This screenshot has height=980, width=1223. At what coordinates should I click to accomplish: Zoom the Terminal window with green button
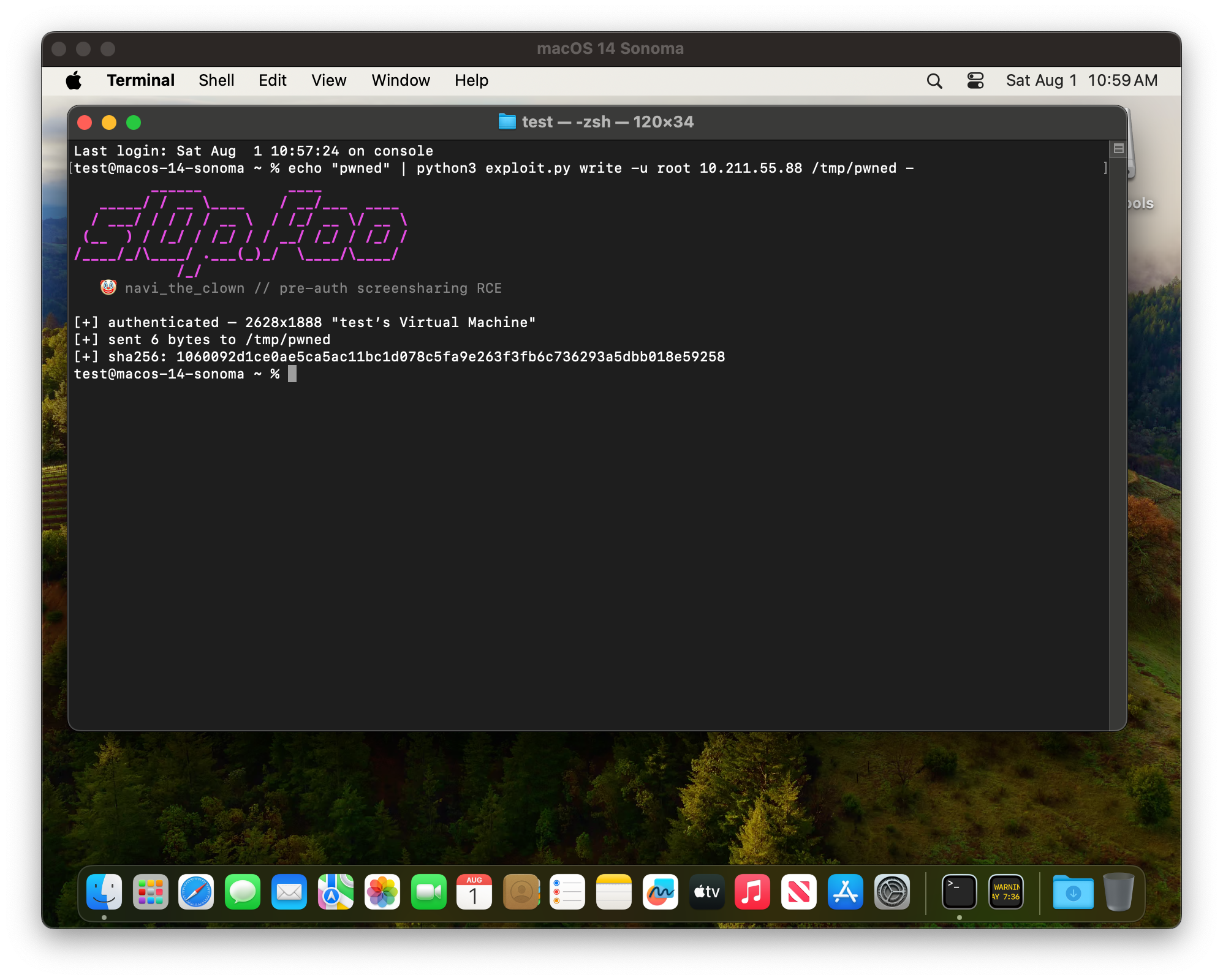(x=134, y=123)
